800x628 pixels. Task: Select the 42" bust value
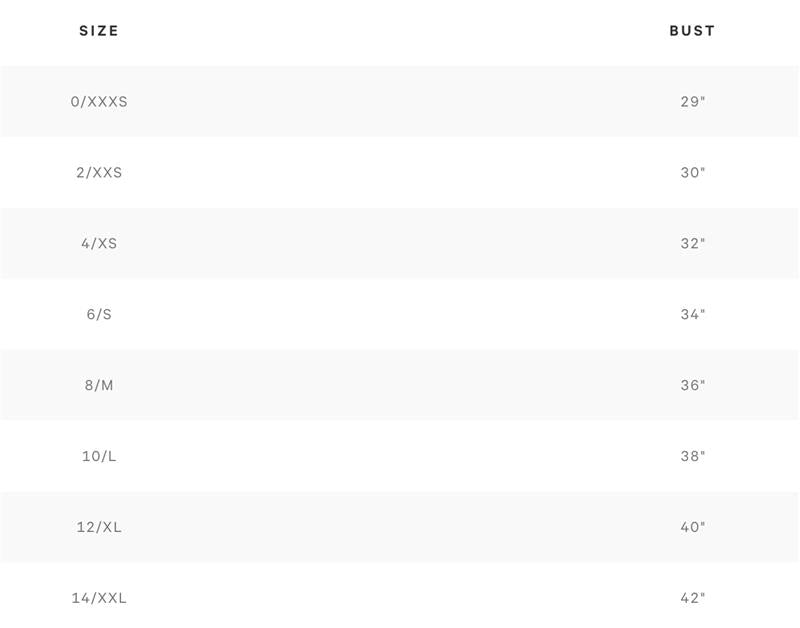click(x=693, y=599)
